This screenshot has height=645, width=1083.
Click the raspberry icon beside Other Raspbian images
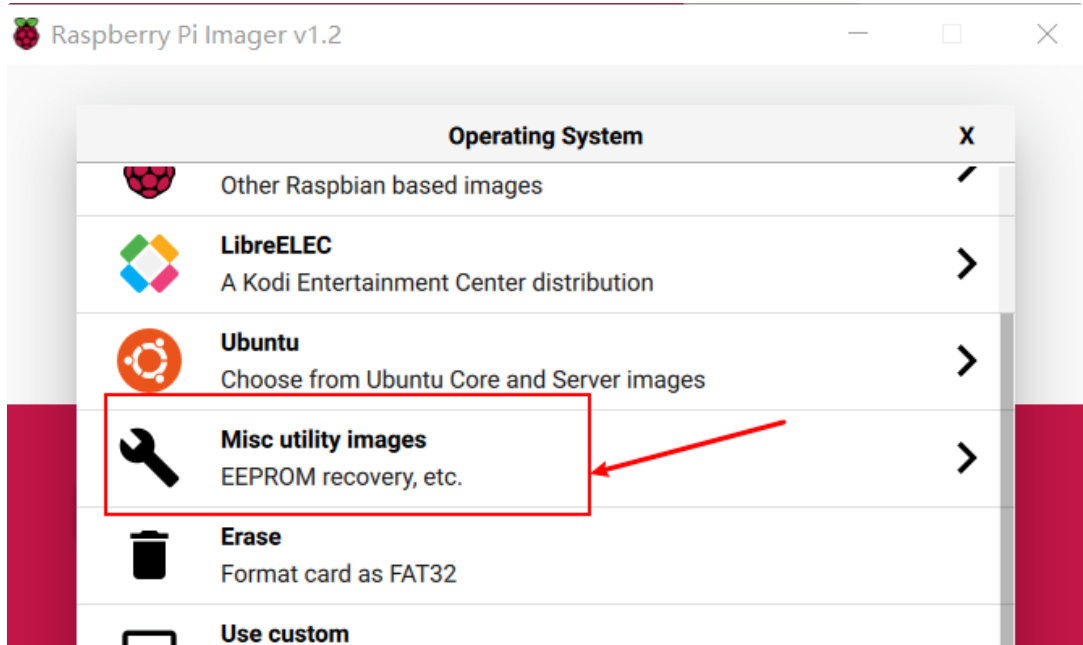click(x=149, y=182)
